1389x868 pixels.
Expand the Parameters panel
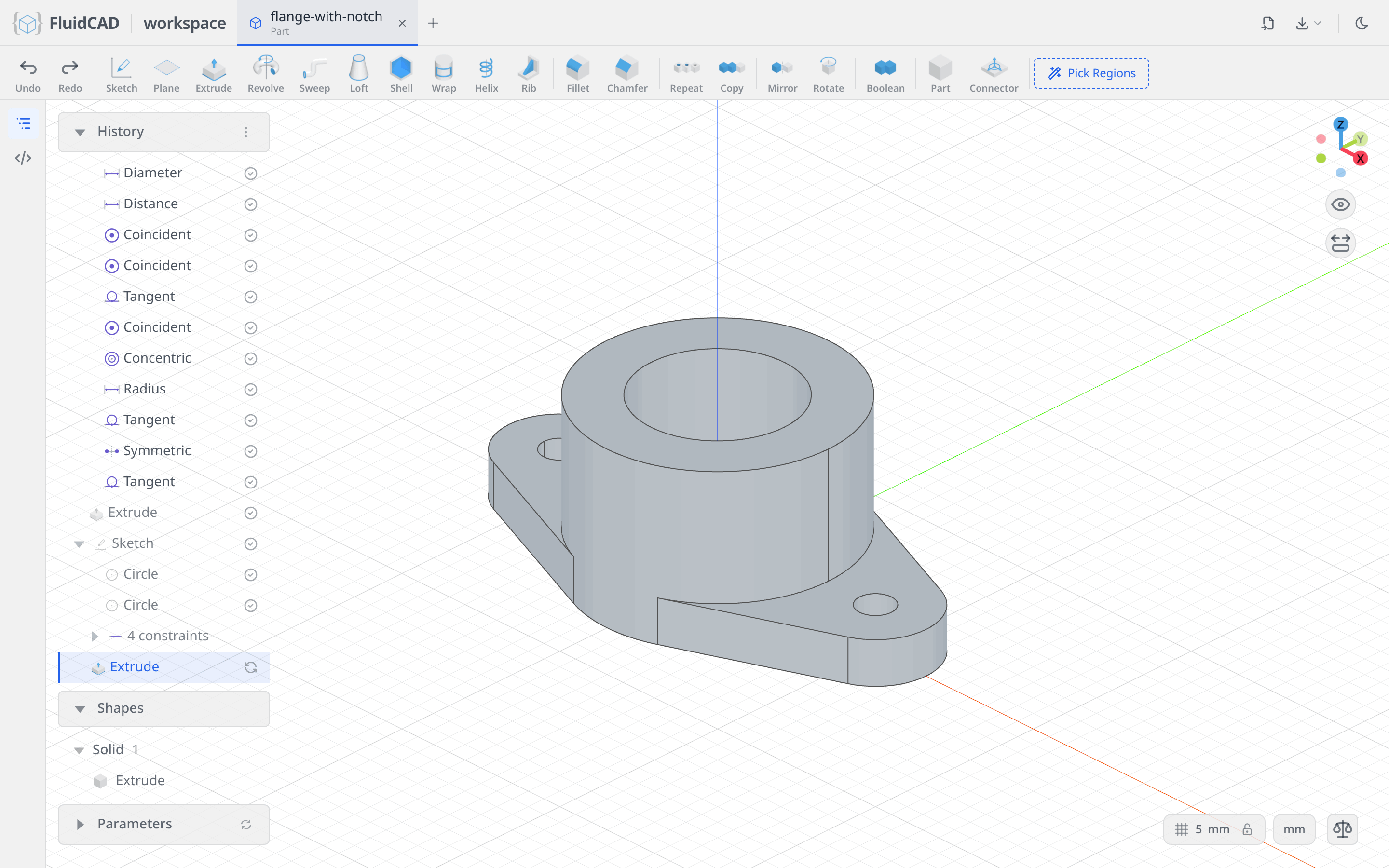pos(80,825)
